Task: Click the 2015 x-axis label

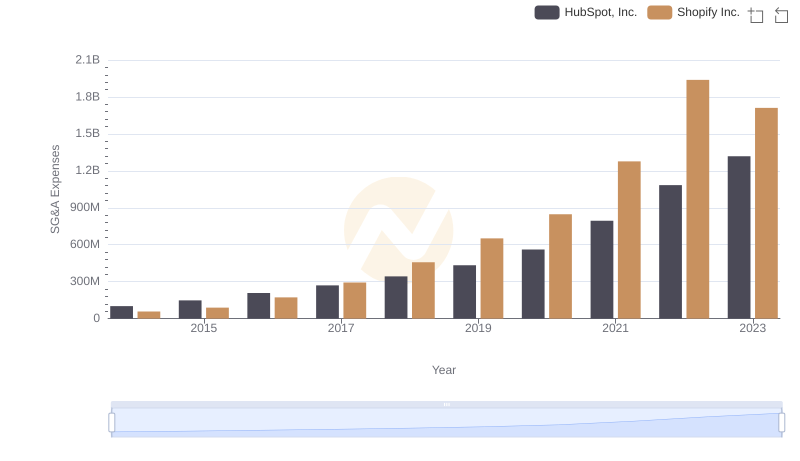Action: click(x=204, y=328)
